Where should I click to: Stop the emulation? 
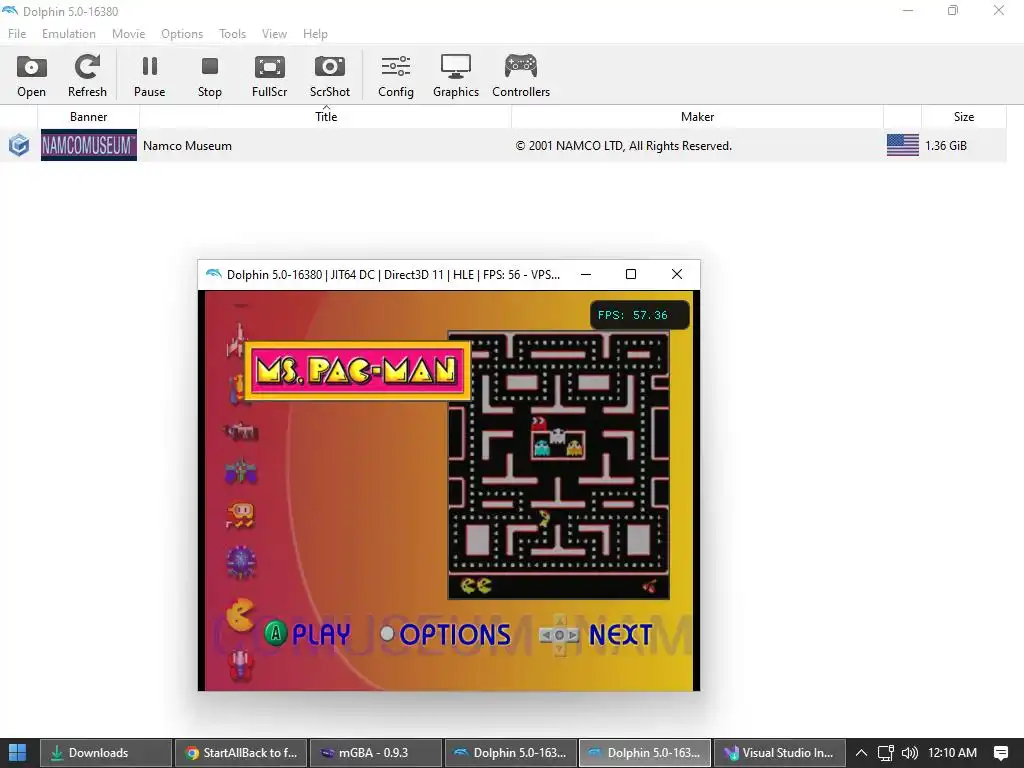pos(210,76)
